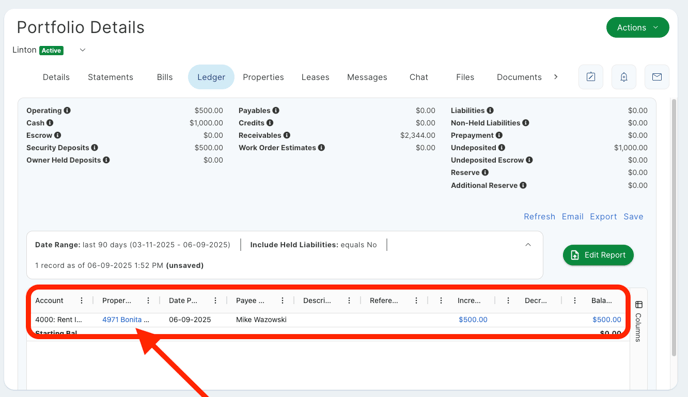688x397 pixels.
Task: Click info icon next to Non-Held Liabilities
Action: [x=526, y=123]
